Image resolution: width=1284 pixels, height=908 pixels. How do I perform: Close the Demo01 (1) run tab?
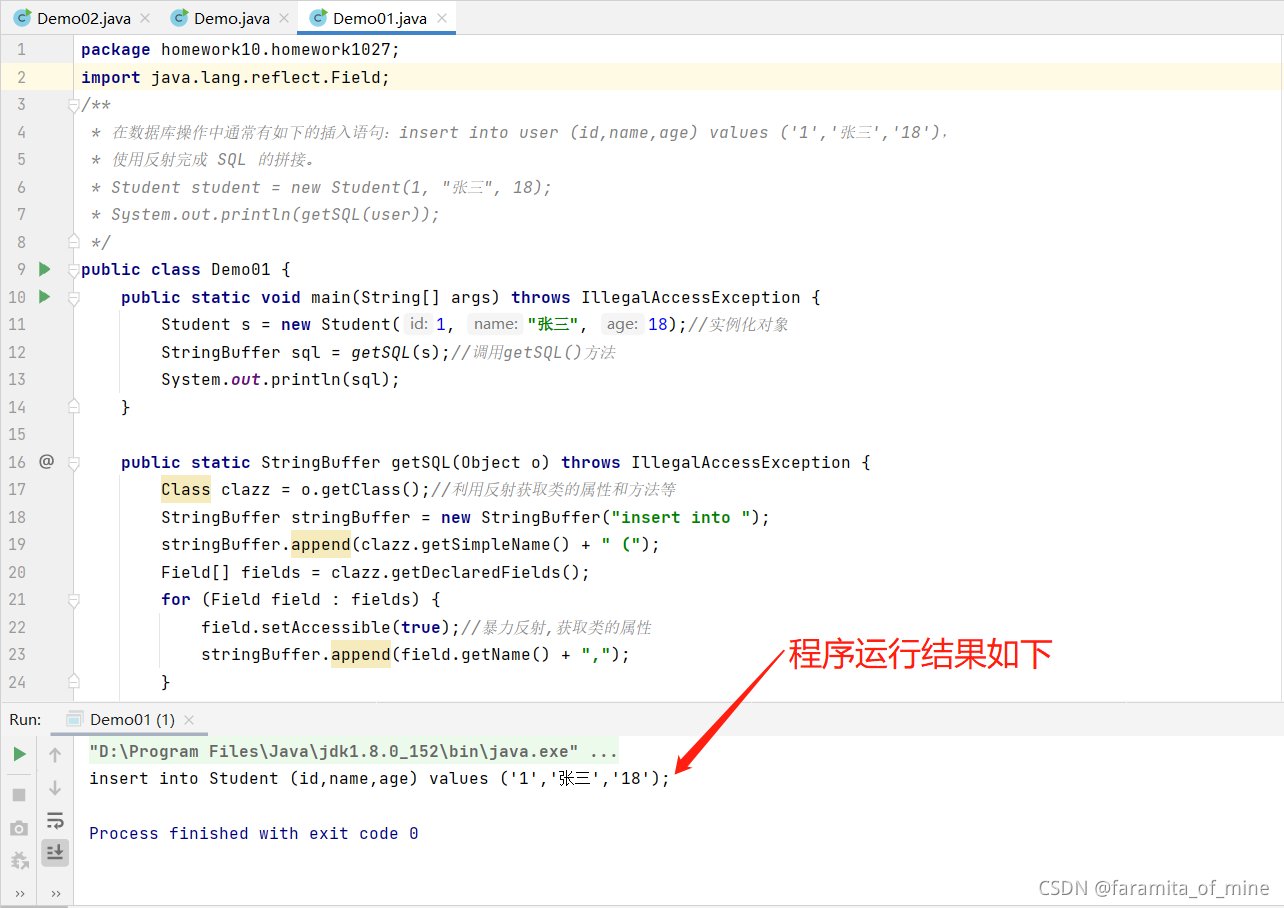point(189,720)
